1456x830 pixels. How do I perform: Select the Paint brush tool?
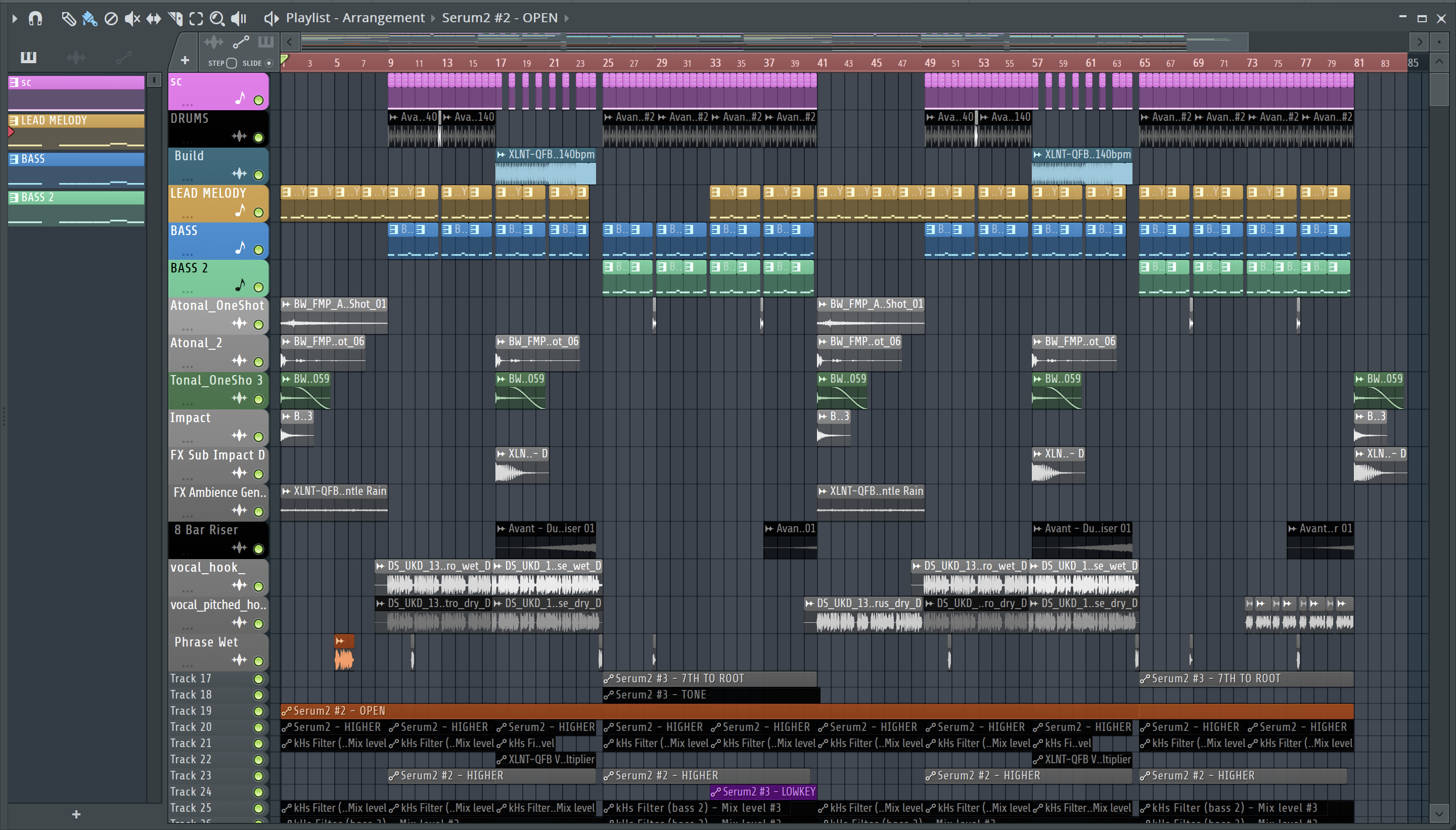pyautogui.click(x=89, y=19)
